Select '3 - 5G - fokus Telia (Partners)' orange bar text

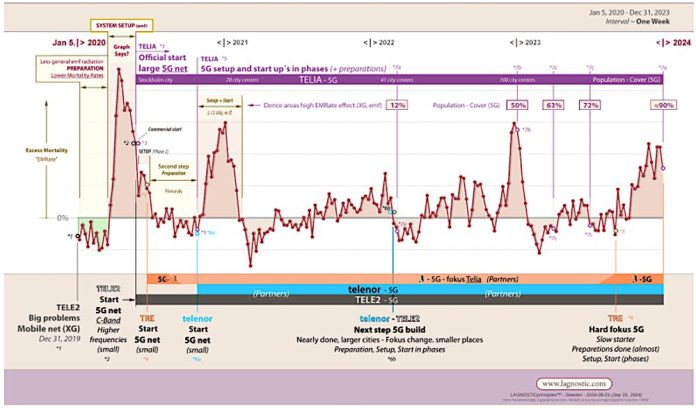[x=468, y=279]
